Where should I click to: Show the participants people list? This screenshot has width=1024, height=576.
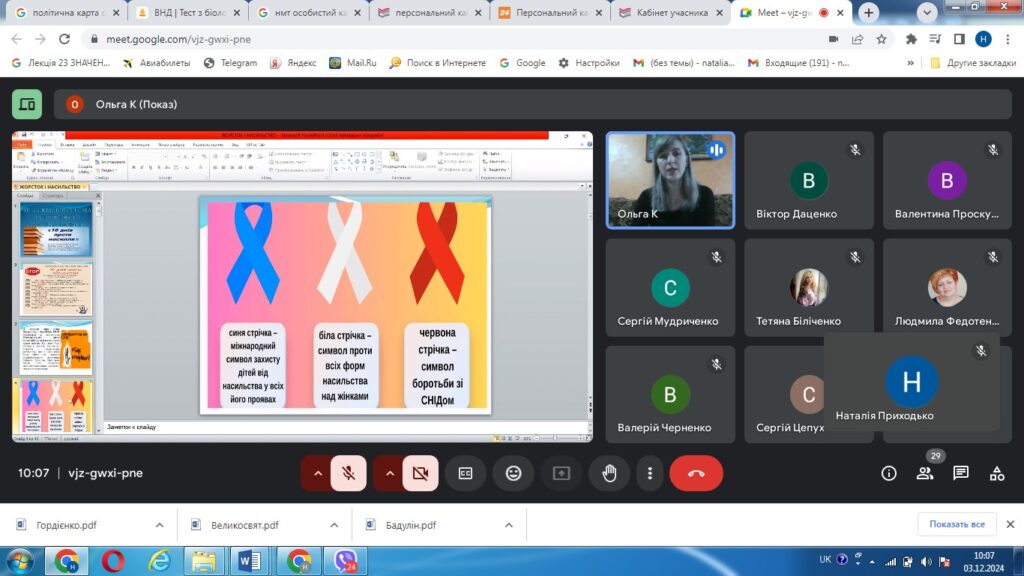925,473
